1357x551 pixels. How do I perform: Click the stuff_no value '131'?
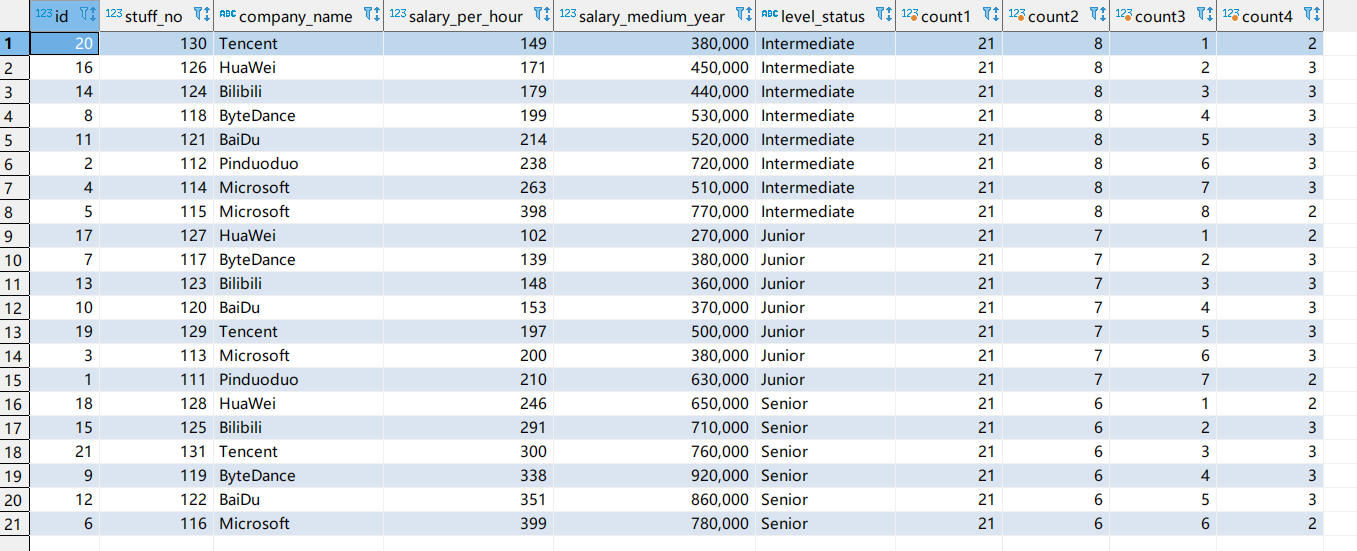[x=156, y=451]
